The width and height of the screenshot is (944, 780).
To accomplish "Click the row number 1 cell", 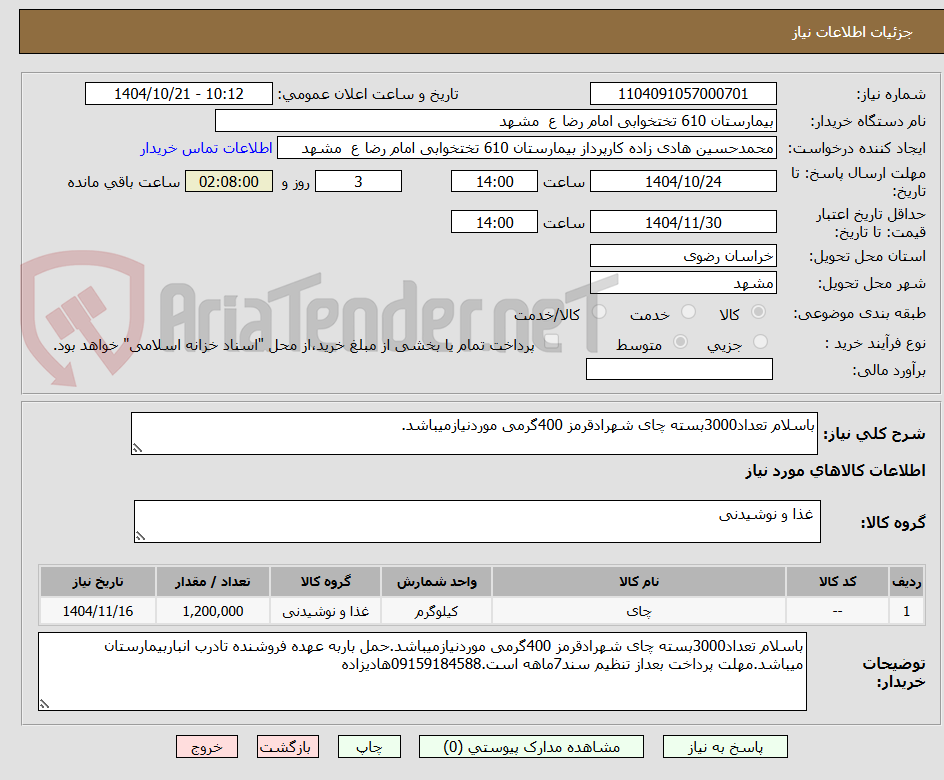I will [x=907, y=611].
